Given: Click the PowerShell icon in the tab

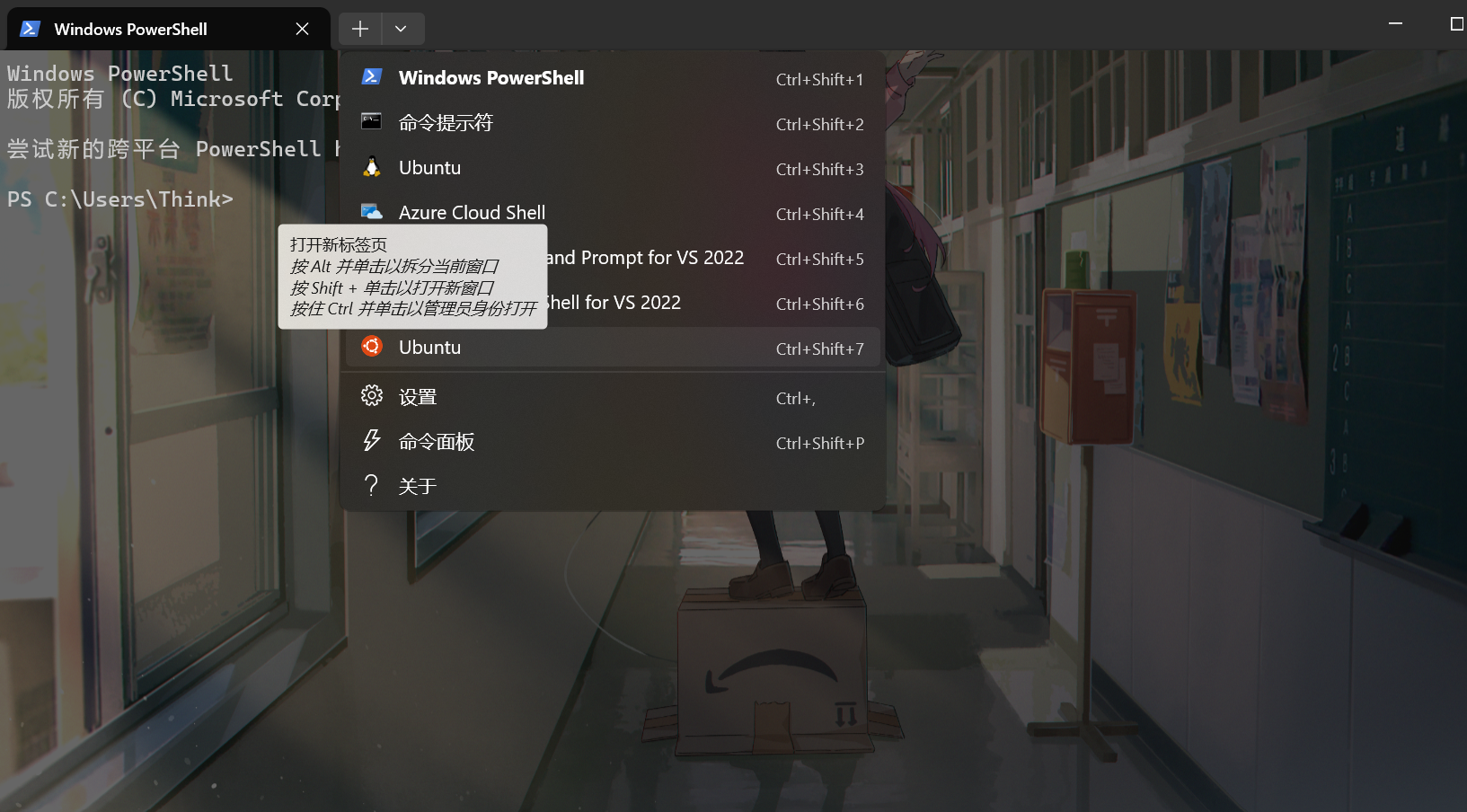Looking at the screenshot, I should coord(30,29).
